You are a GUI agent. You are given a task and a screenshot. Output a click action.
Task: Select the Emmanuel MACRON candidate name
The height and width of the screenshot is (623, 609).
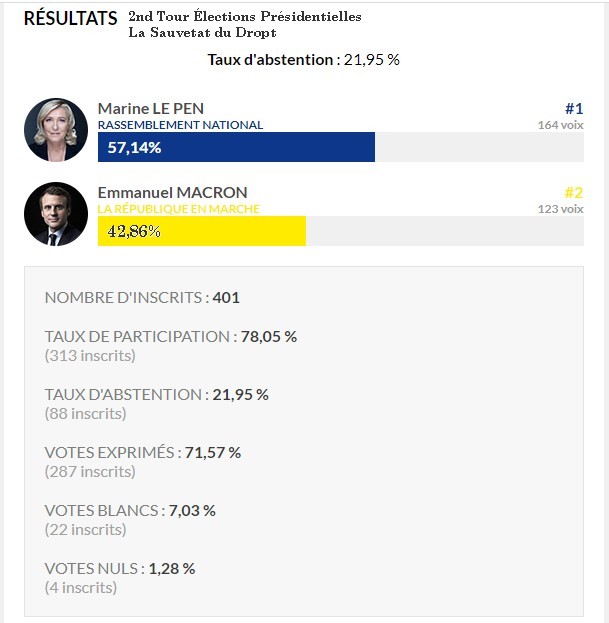click(172, 192)
